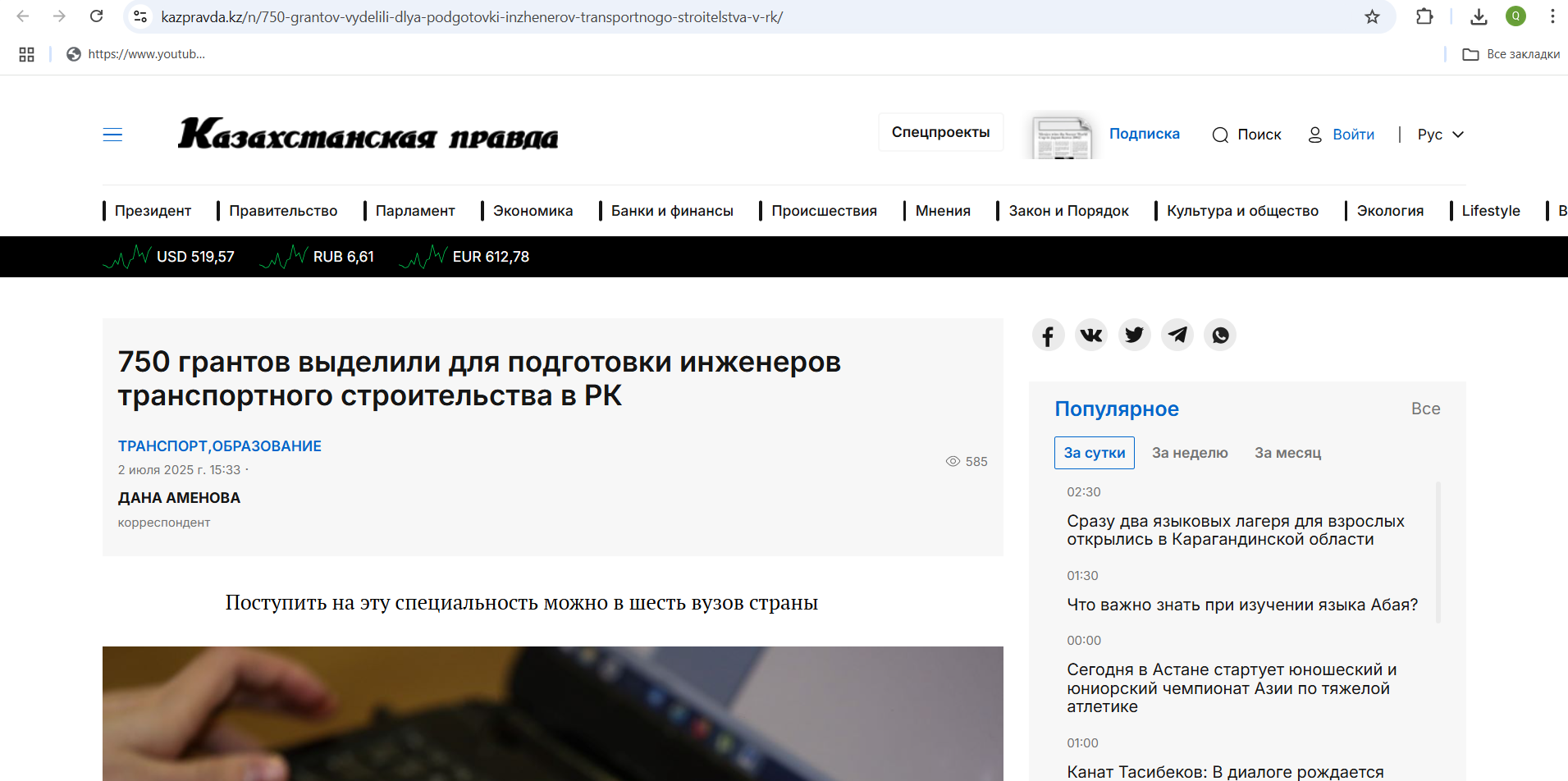Share the article on Twitter
Viewport: 1568px width, 781px height.
[1134, 335]
